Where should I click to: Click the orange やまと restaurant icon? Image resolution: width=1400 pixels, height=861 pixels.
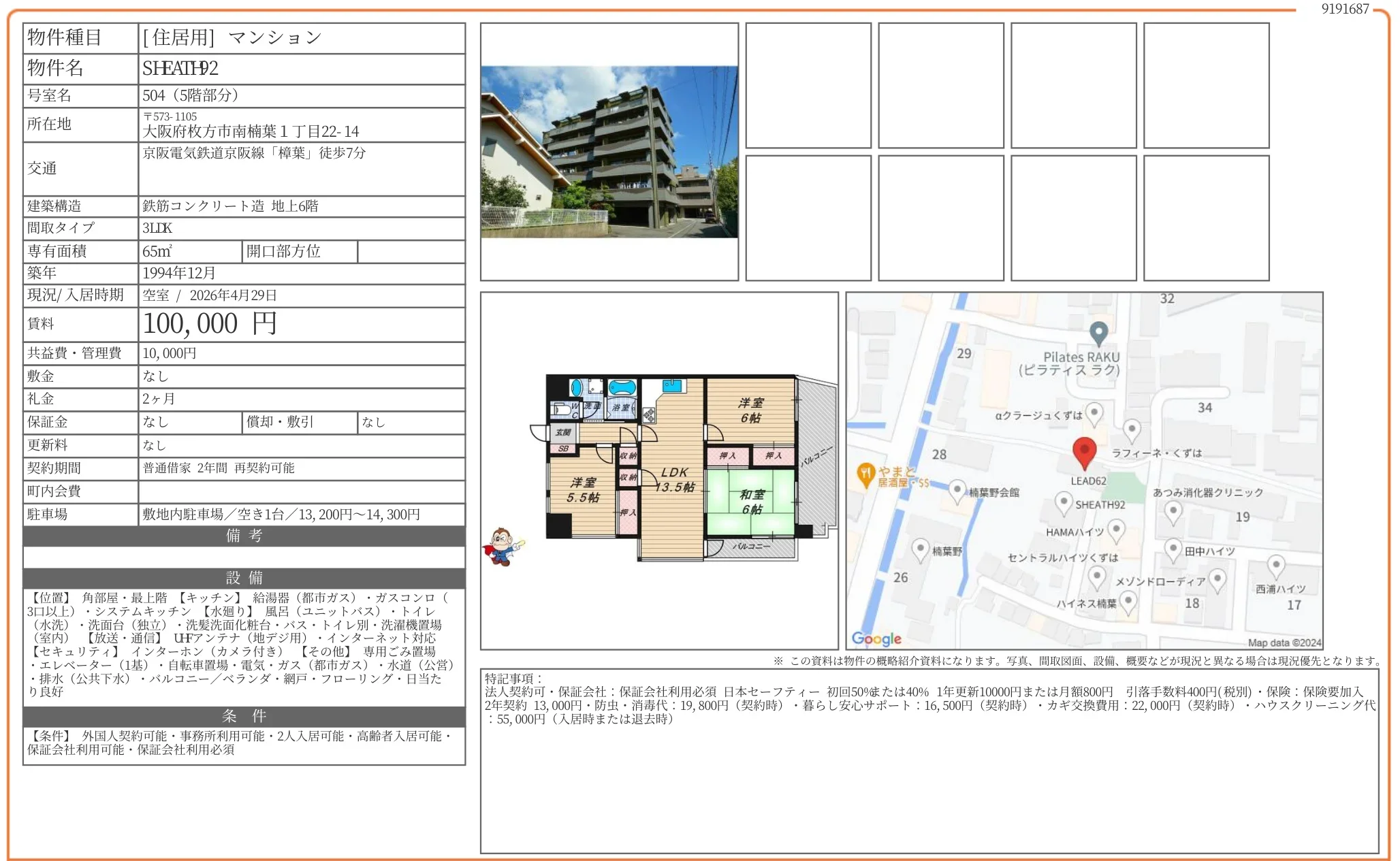pos(865,474)
